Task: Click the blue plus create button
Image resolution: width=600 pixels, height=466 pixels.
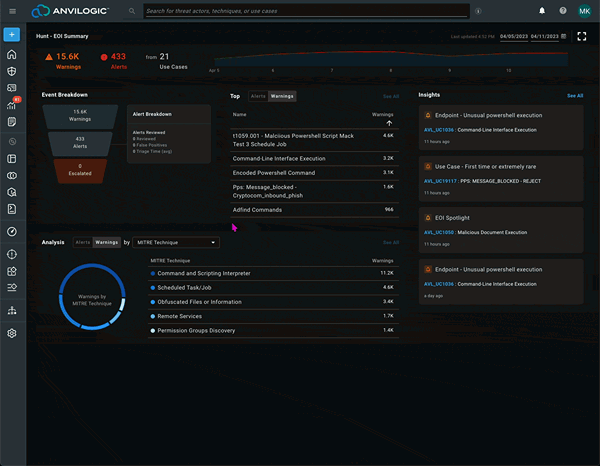Action: [x=12, y=35]
